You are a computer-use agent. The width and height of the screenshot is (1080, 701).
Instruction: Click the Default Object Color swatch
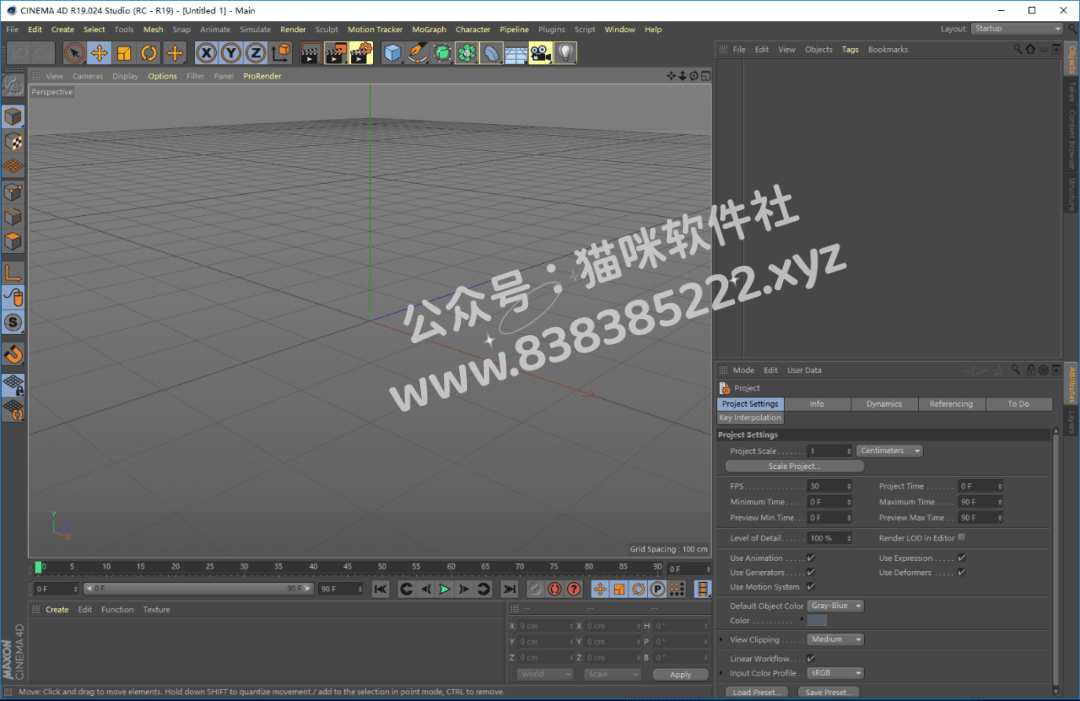[817, 621]
